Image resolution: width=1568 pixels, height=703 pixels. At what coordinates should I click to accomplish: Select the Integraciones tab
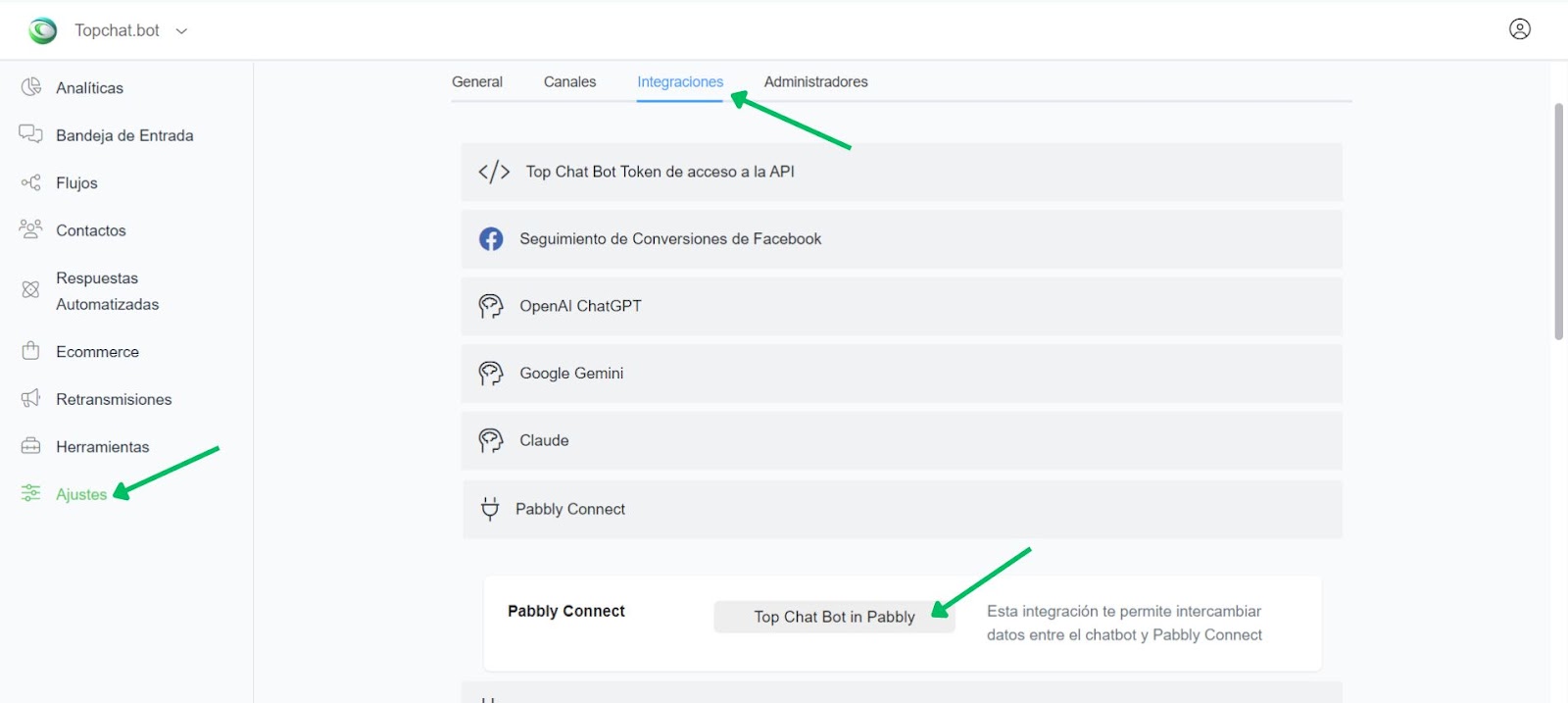(680, 82)
